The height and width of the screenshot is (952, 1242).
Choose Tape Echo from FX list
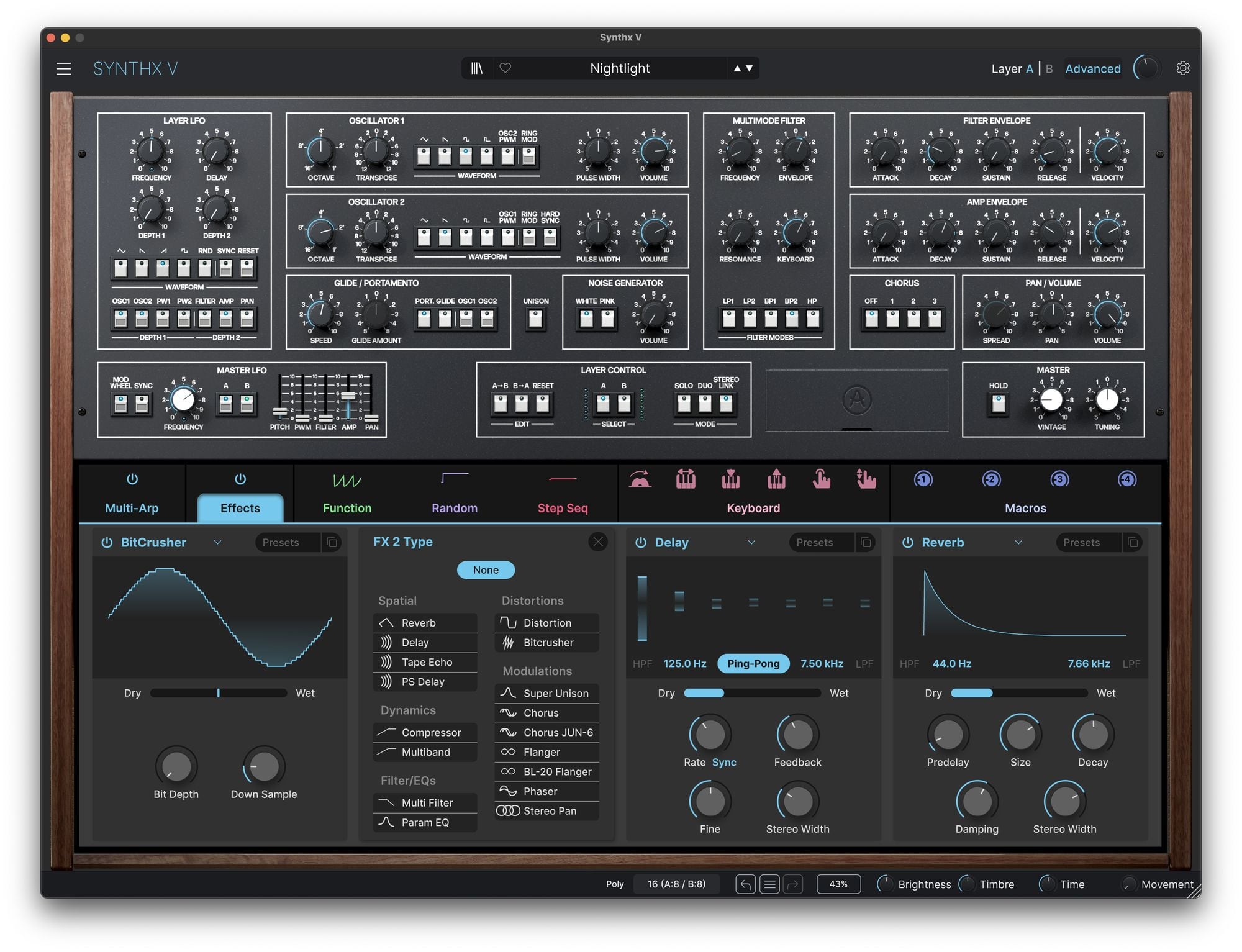(x=426, y=662)
